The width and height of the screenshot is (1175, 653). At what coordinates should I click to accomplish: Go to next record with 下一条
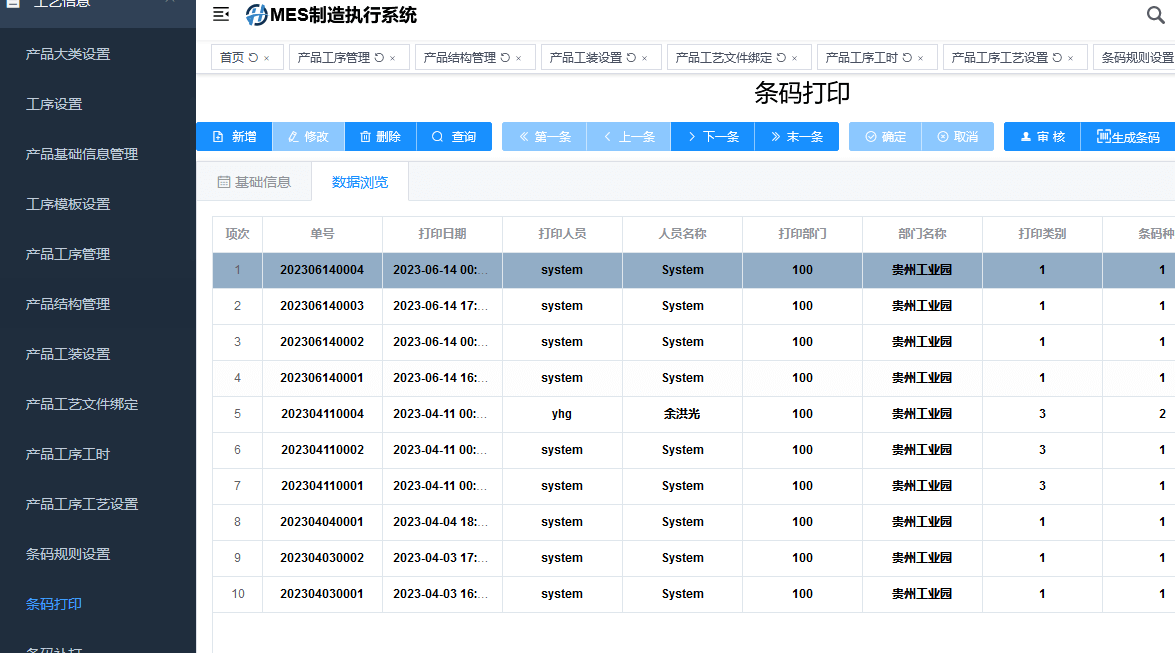713,136
